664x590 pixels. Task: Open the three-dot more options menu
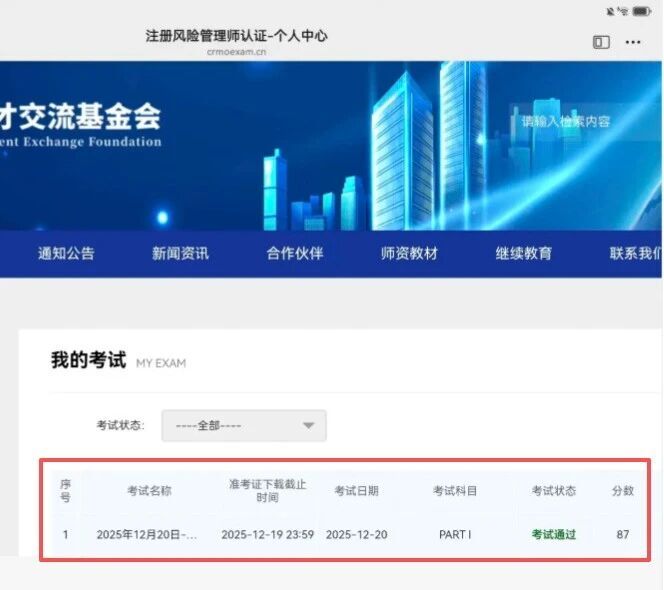point(633,42)
